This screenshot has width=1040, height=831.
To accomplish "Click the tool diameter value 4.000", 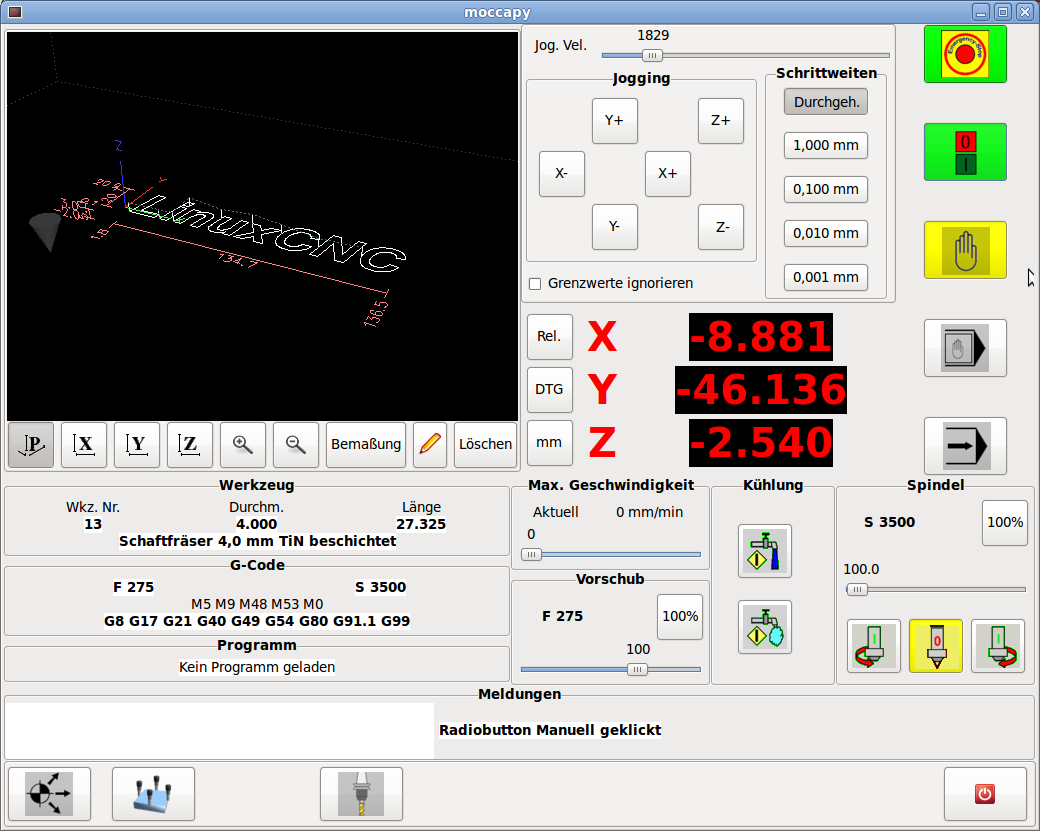I will tap(257, 525).
